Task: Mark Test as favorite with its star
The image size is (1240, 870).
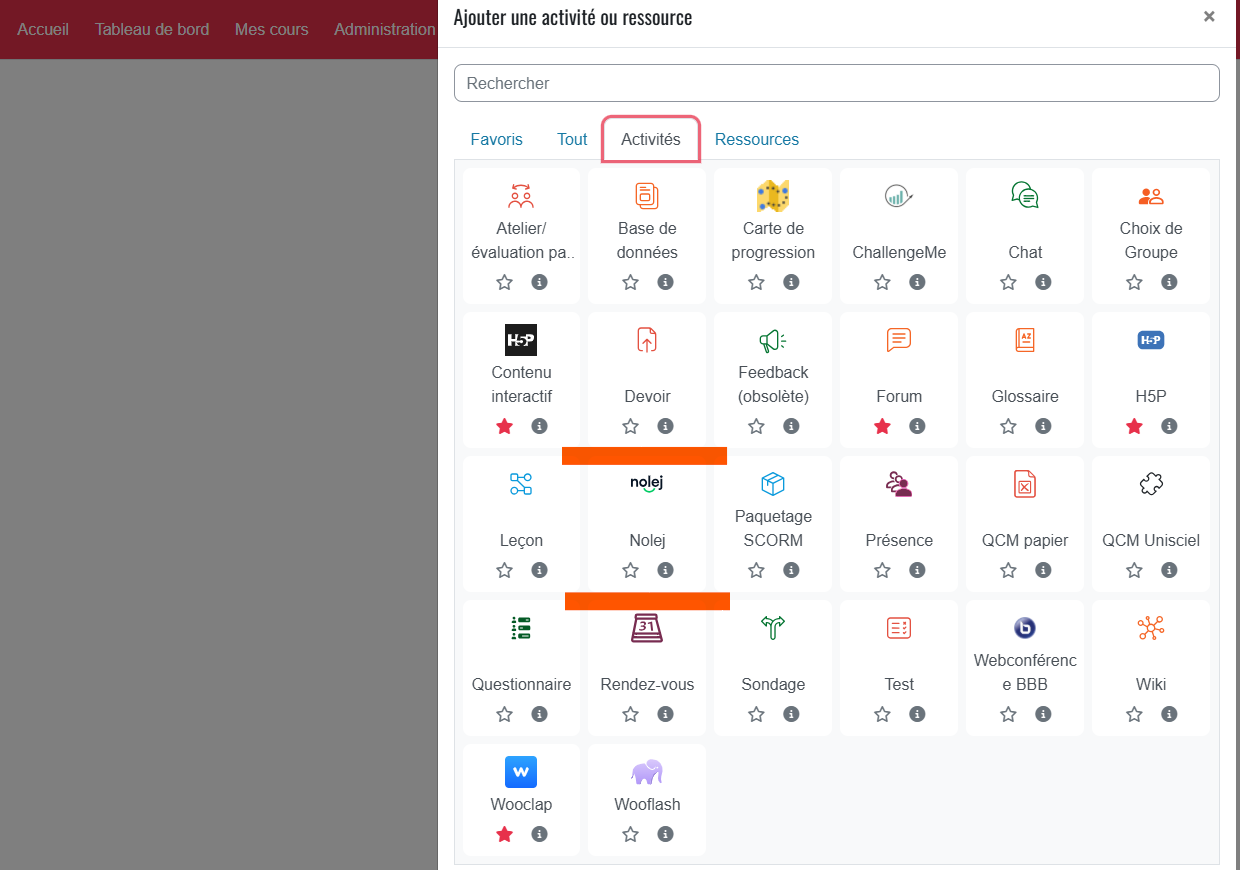Action: click(882, 714)
